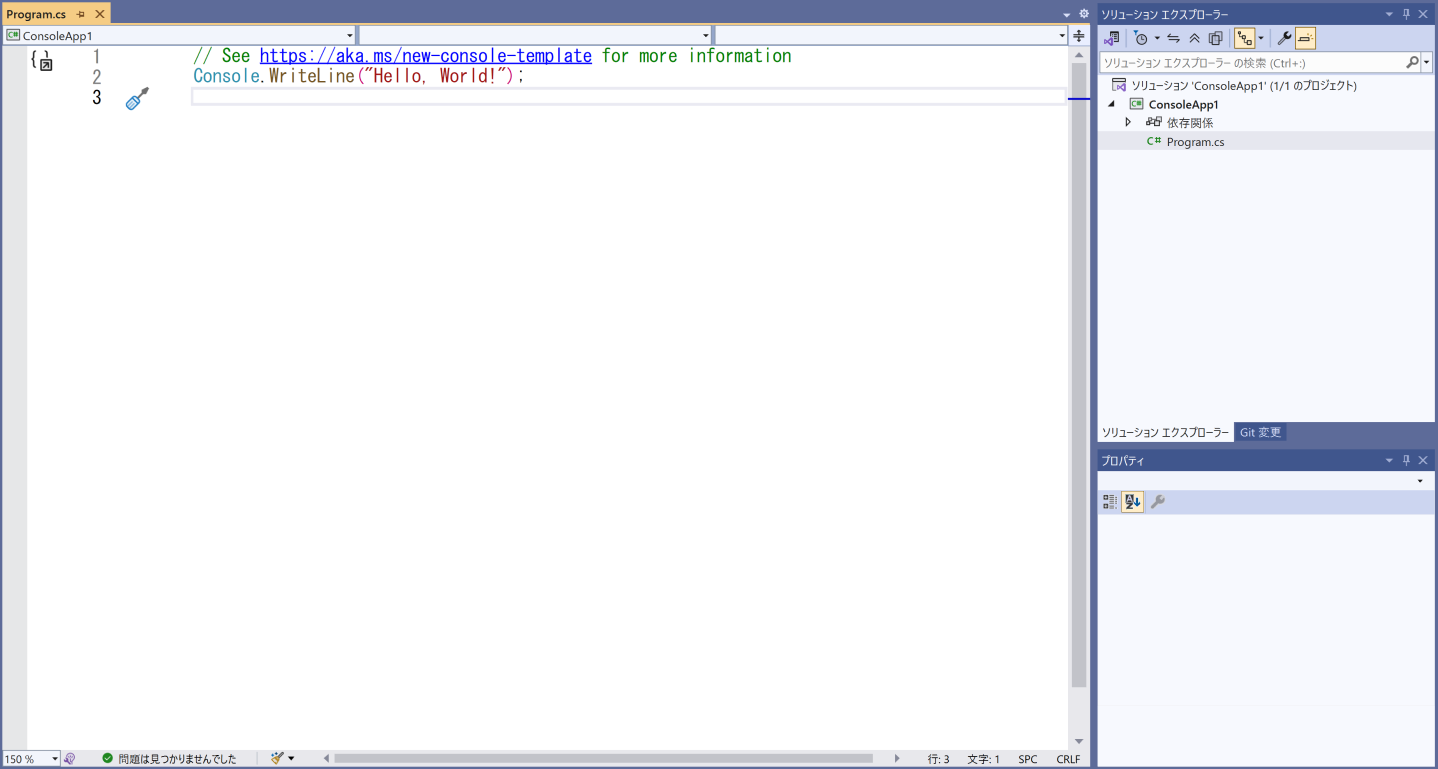Screen dimensions: 1438x769
Task: Click the Solution Explorer search box
Action: point(1250,62)
